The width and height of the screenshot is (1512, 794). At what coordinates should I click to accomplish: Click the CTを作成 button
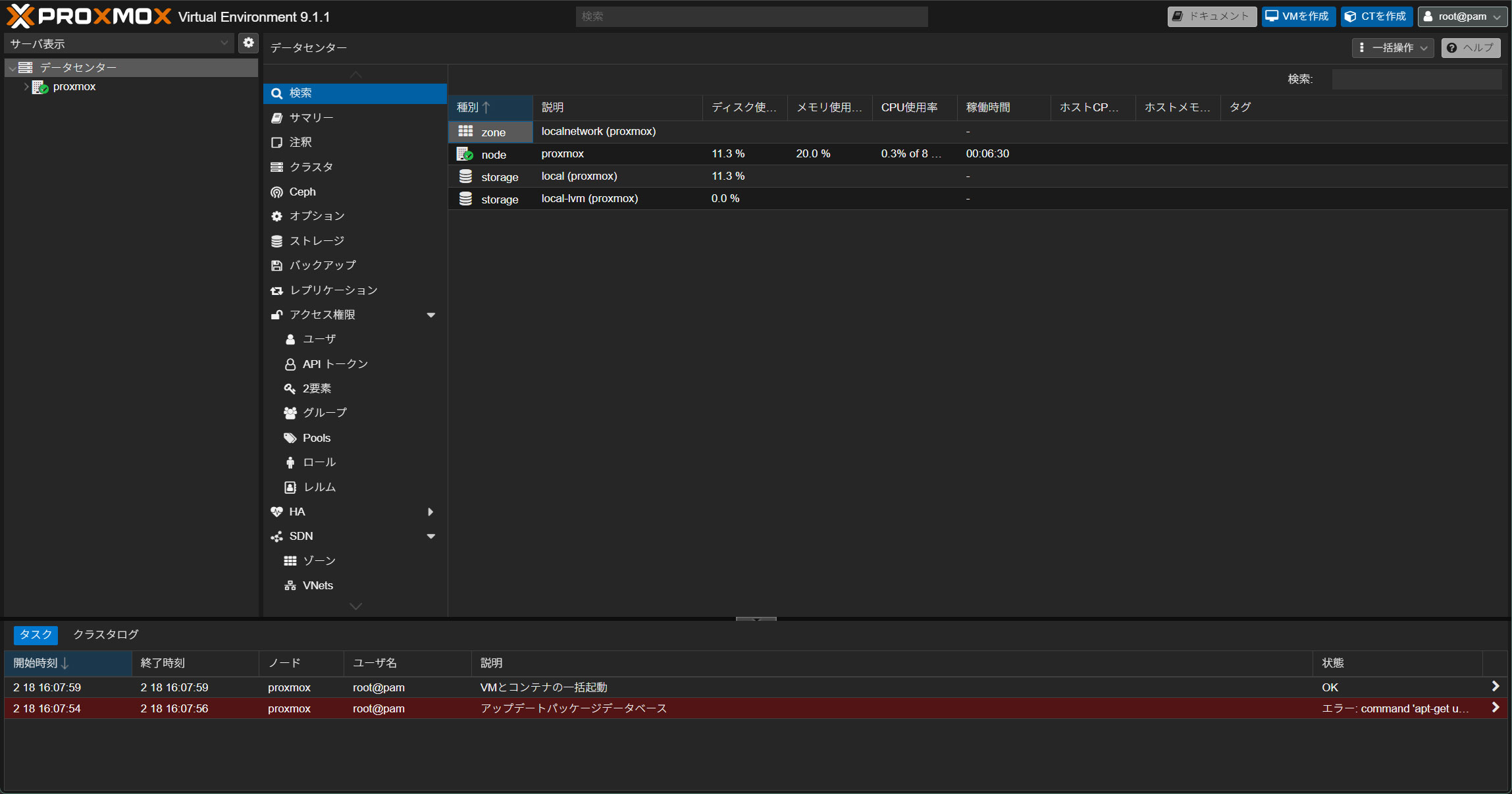[1376, 16]
